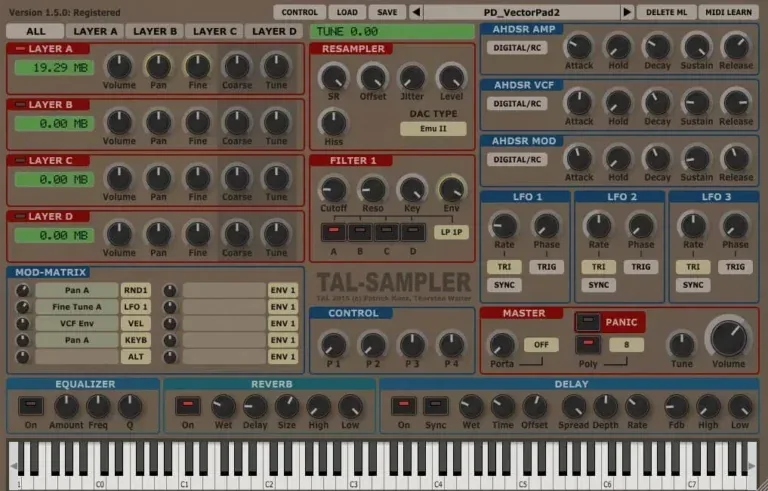Click the Filter 1 Cutoff knob
The width and height of the screenshot is (768, 491).
click(334, 189)
